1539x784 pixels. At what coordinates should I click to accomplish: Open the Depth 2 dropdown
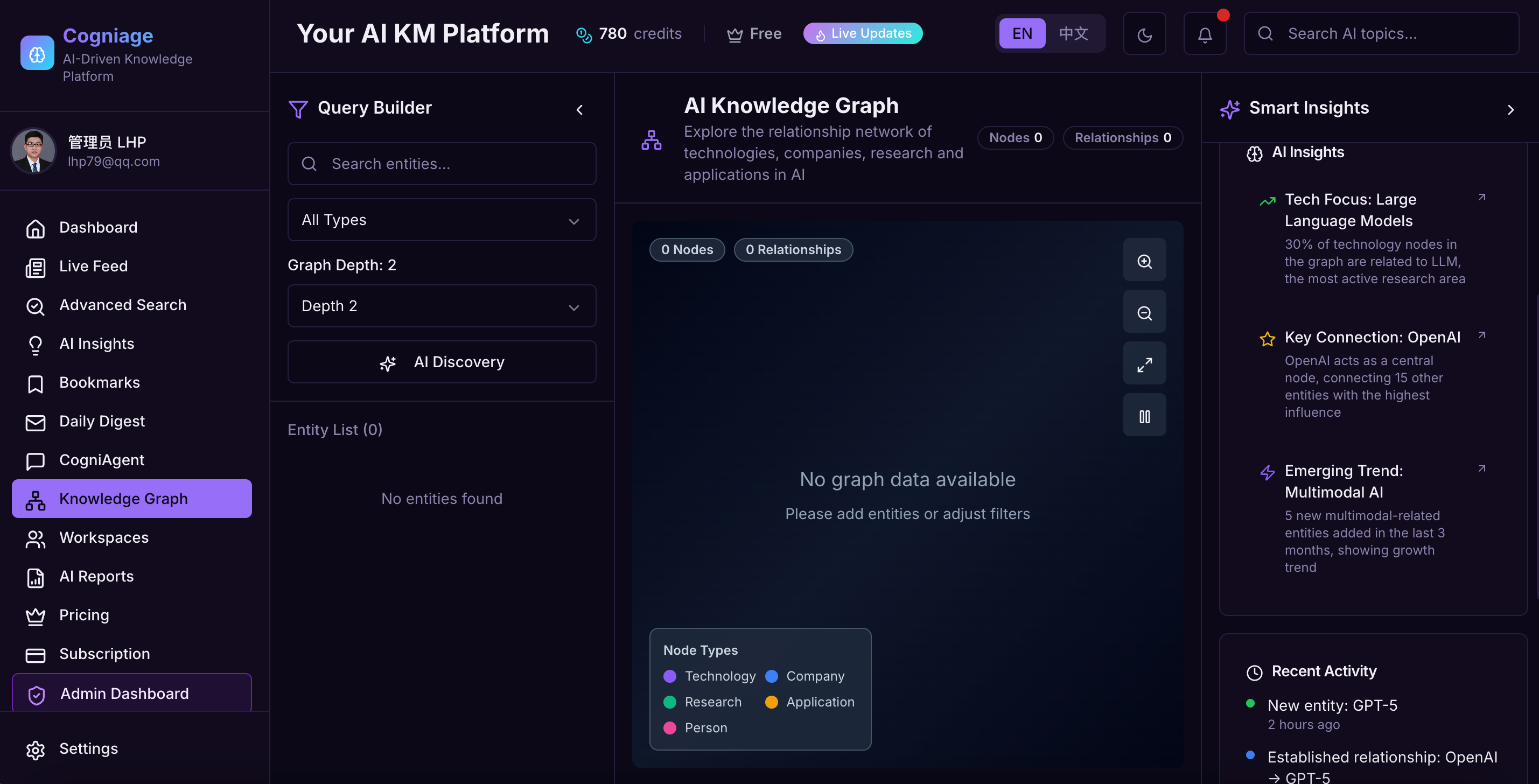[x=442, y=306]
